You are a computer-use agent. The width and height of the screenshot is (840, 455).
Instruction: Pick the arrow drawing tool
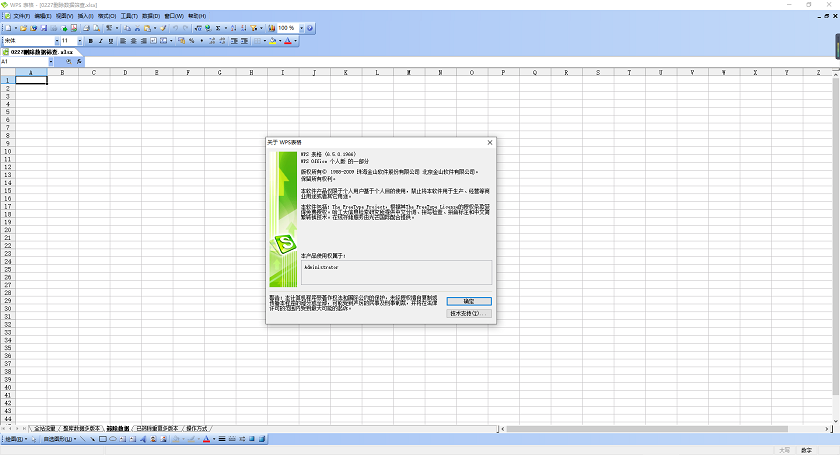click(92, 439)
